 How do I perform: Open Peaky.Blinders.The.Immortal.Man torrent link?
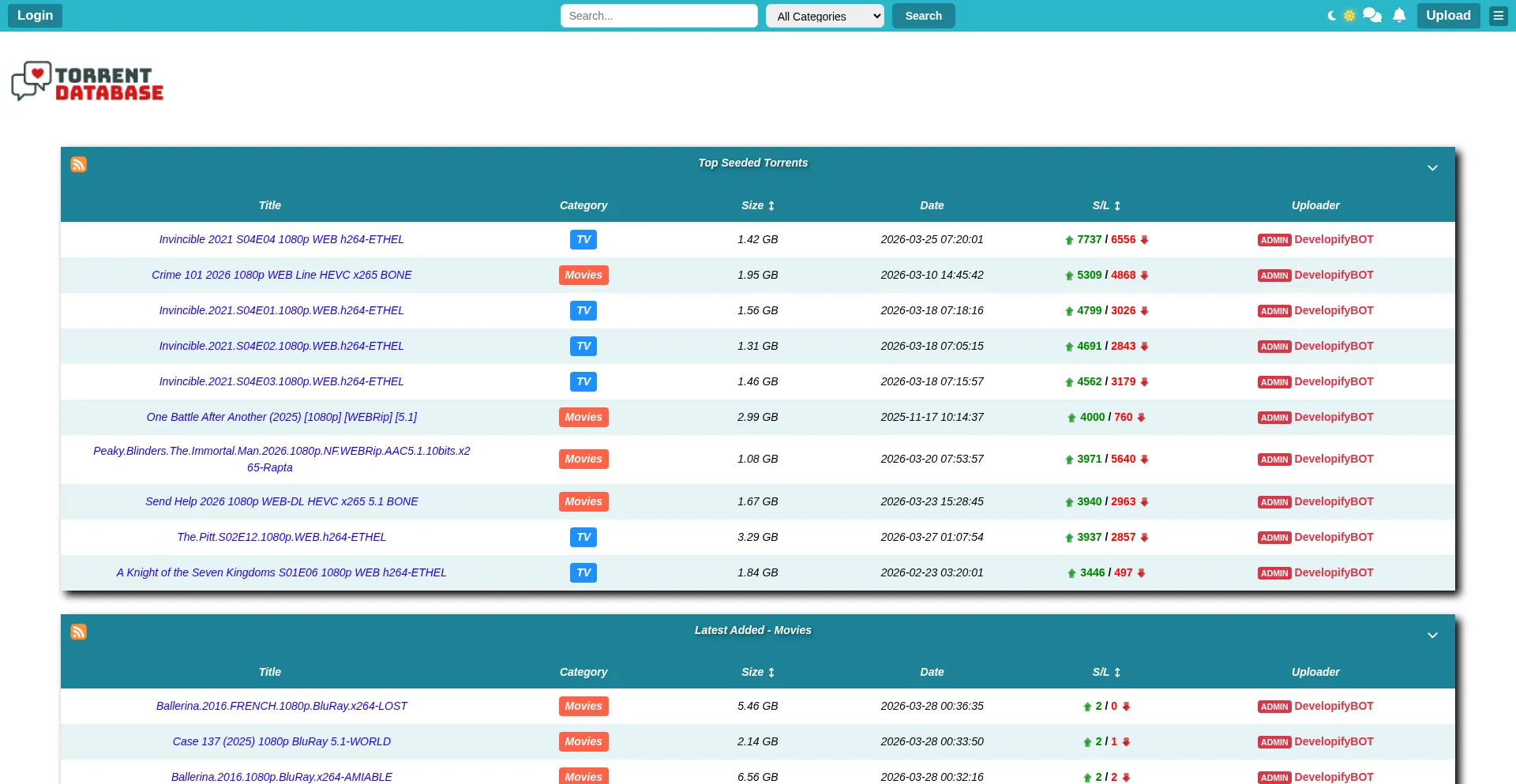coord(281,459)
